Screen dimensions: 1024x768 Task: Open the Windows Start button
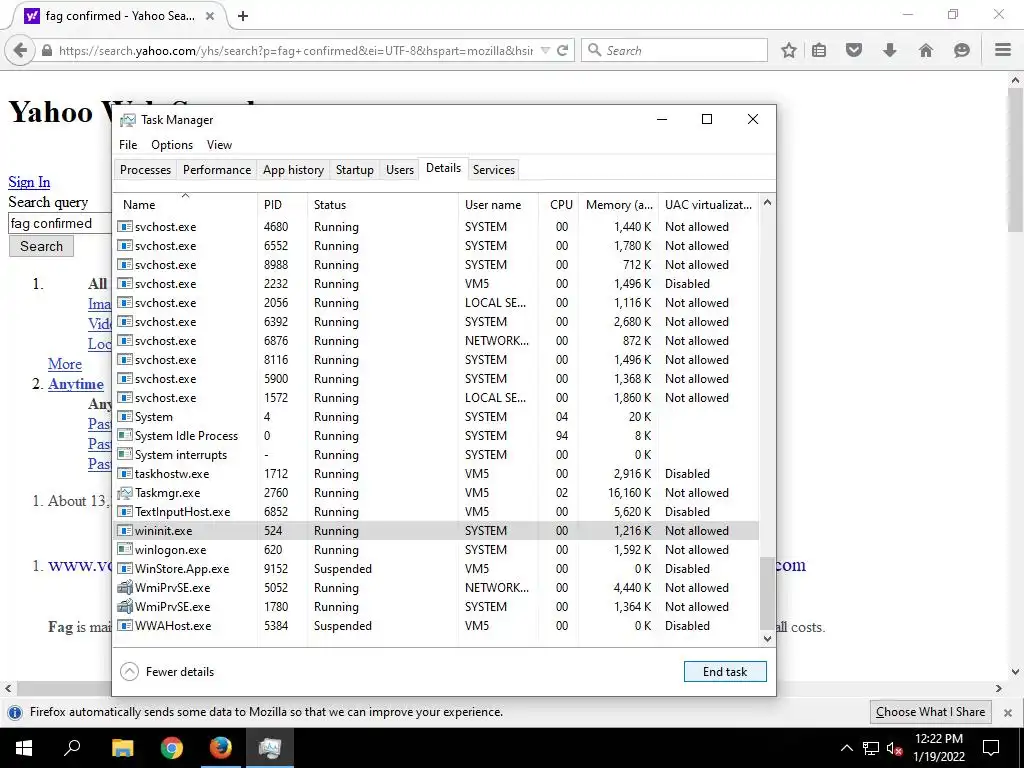click(x=24, y=748)
